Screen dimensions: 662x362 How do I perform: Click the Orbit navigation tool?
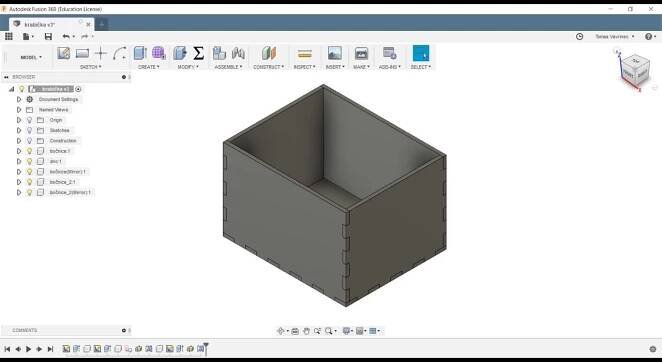tap(280, 331)
